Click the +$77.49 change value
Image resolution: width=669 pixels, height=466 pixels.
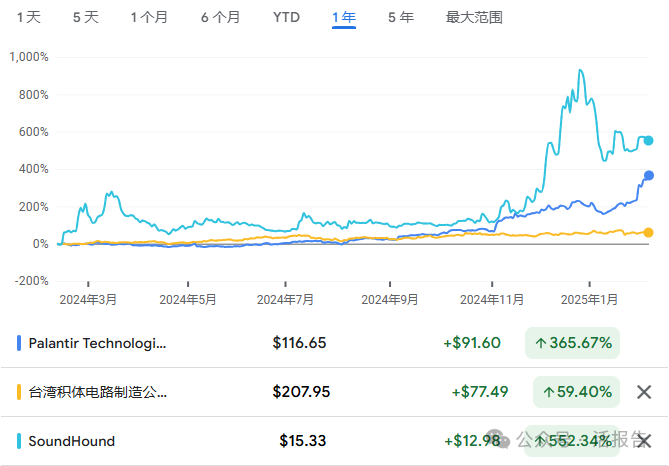tap(480, 392)
